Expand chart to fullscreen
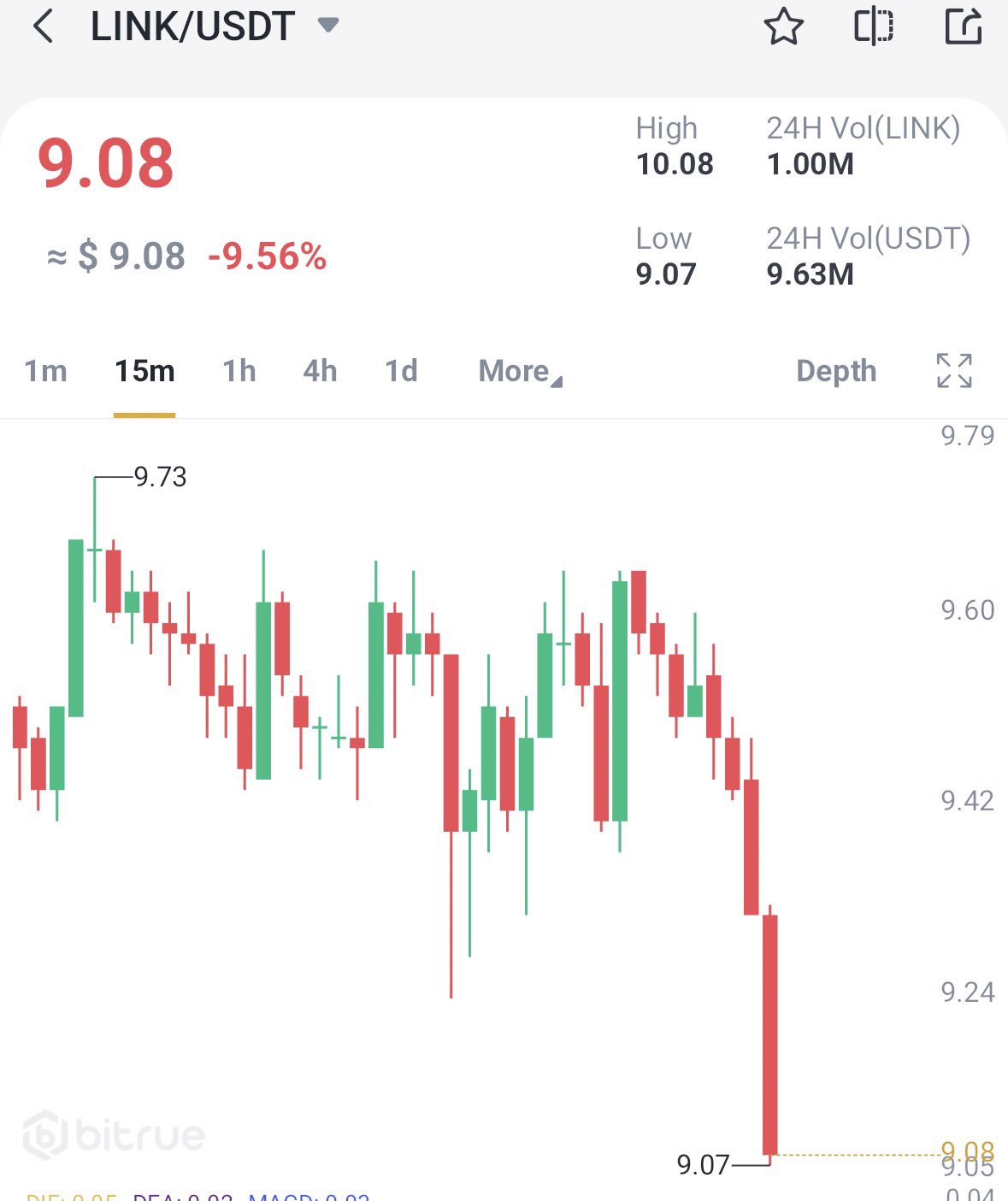 [954, 371]
